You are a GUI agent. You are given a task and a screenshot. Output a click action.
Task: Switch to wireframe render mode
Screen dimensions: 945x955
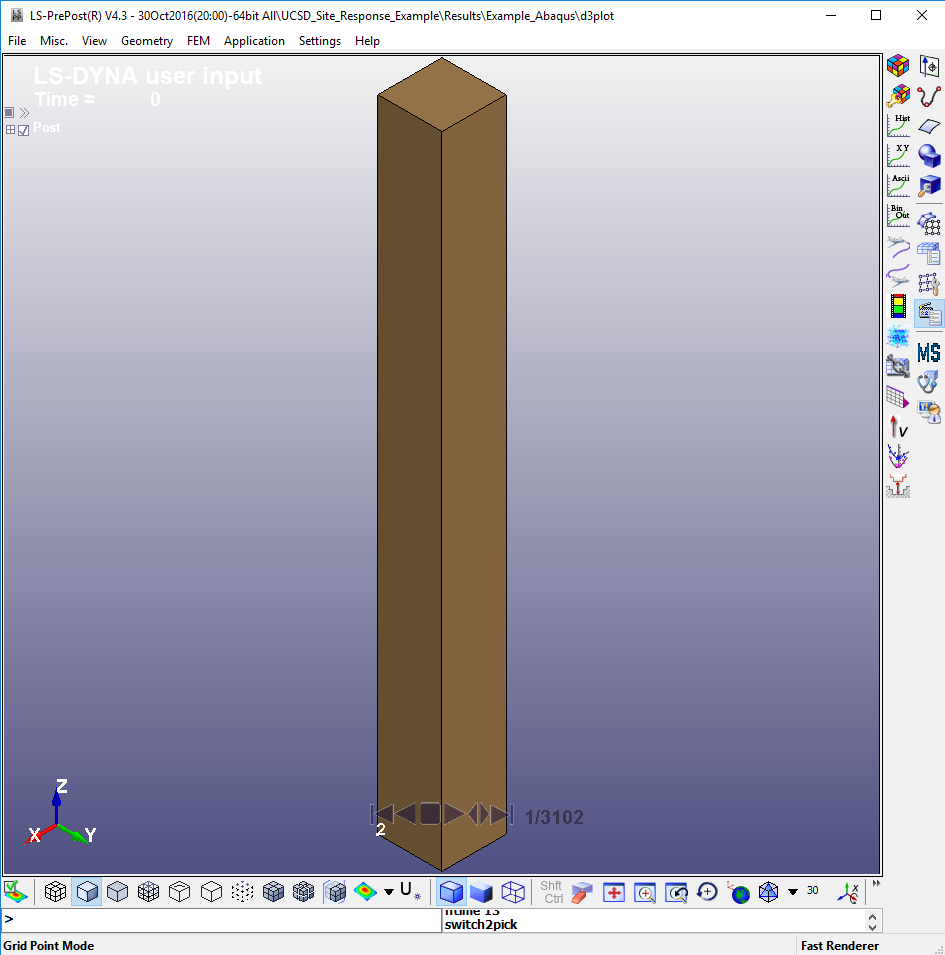tap(513, 891)
